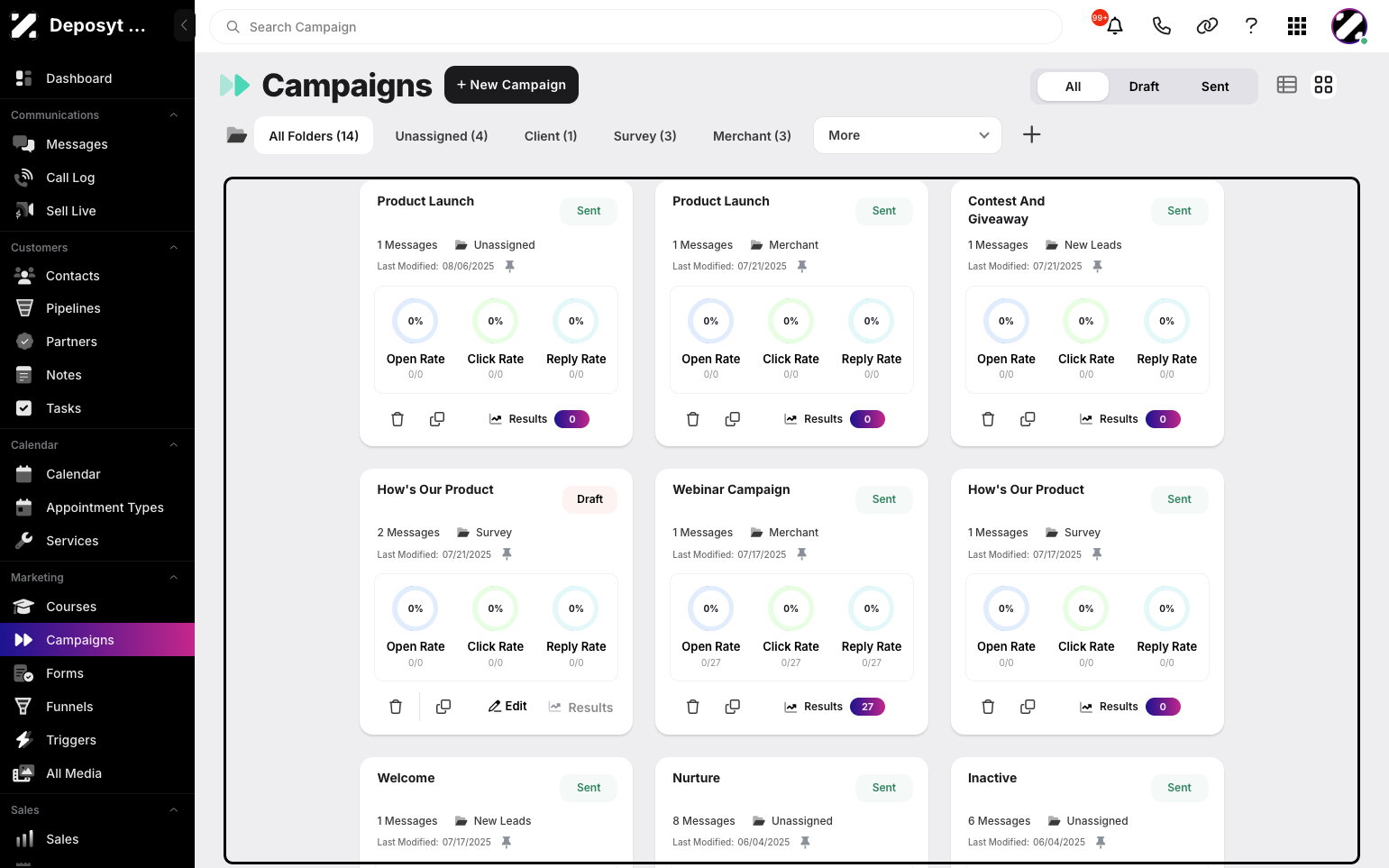Add a new folder with plus icon

coord(1032,134)
